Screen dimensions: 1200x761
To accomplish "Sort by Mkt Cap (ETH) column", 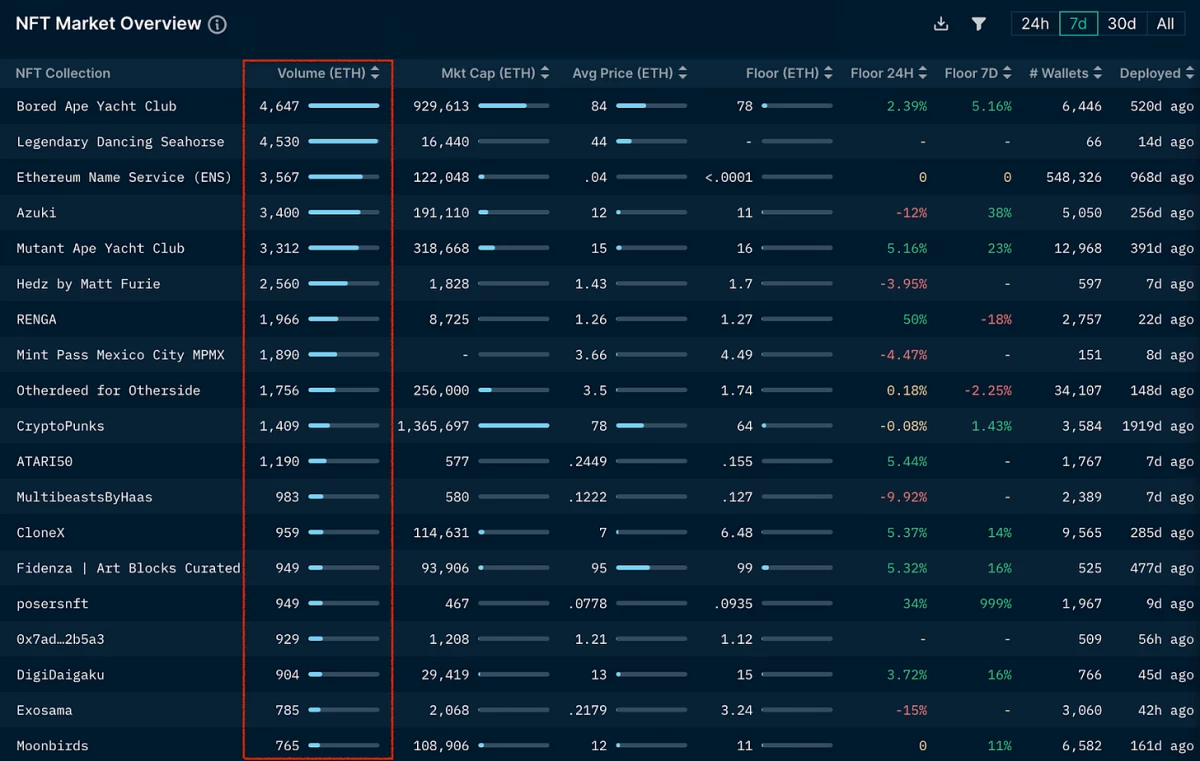I will (495, 73).
